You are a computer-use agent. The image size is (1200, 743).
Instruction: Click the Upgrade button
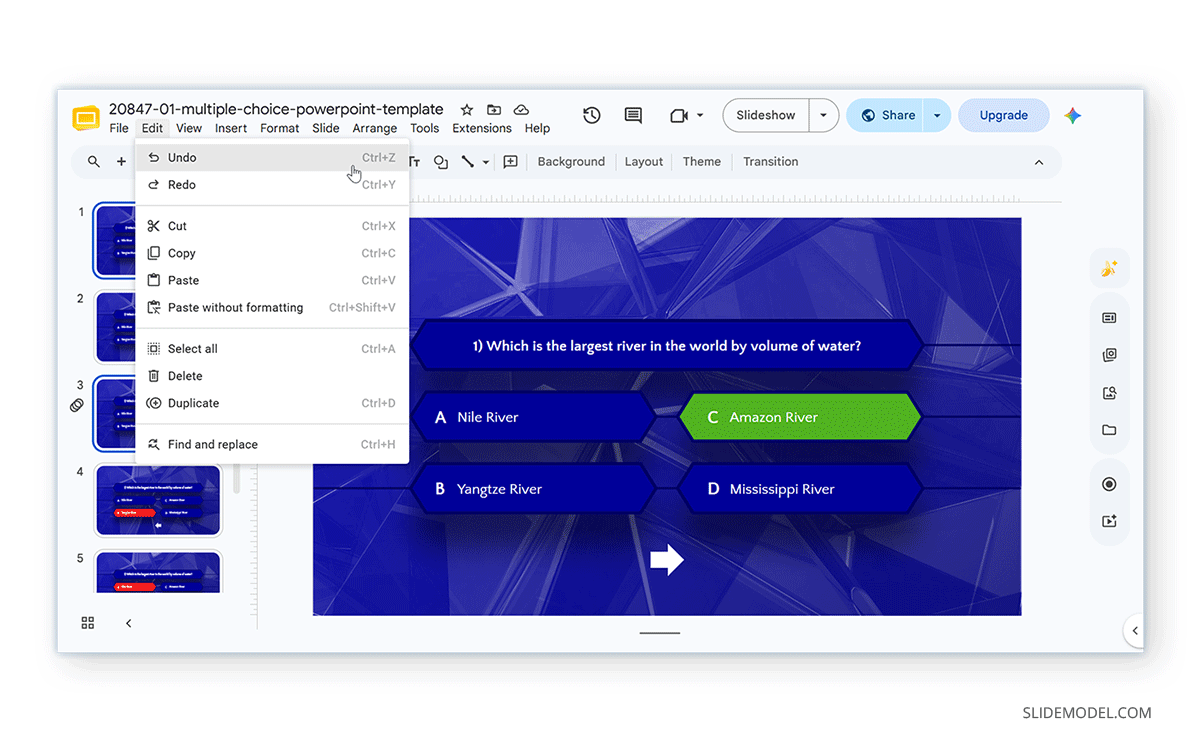click(x=1004, y=115)
